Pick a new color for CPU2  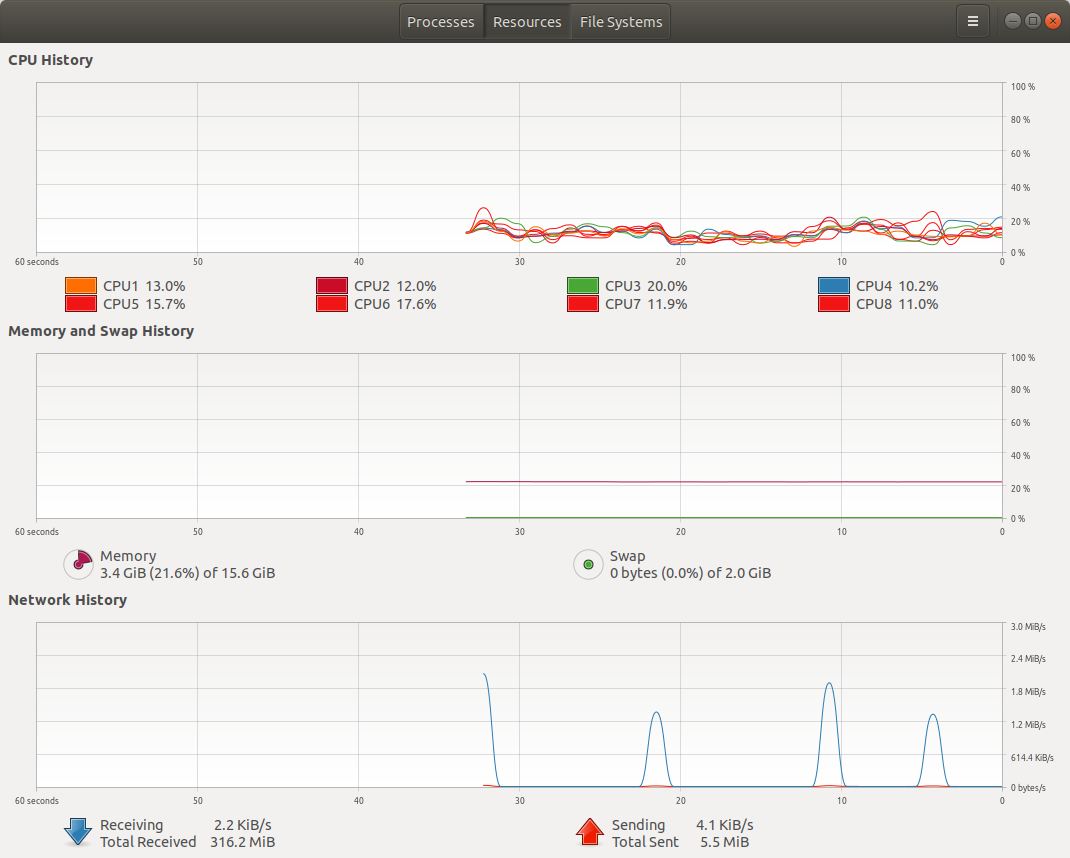click(x=332, y=285)
